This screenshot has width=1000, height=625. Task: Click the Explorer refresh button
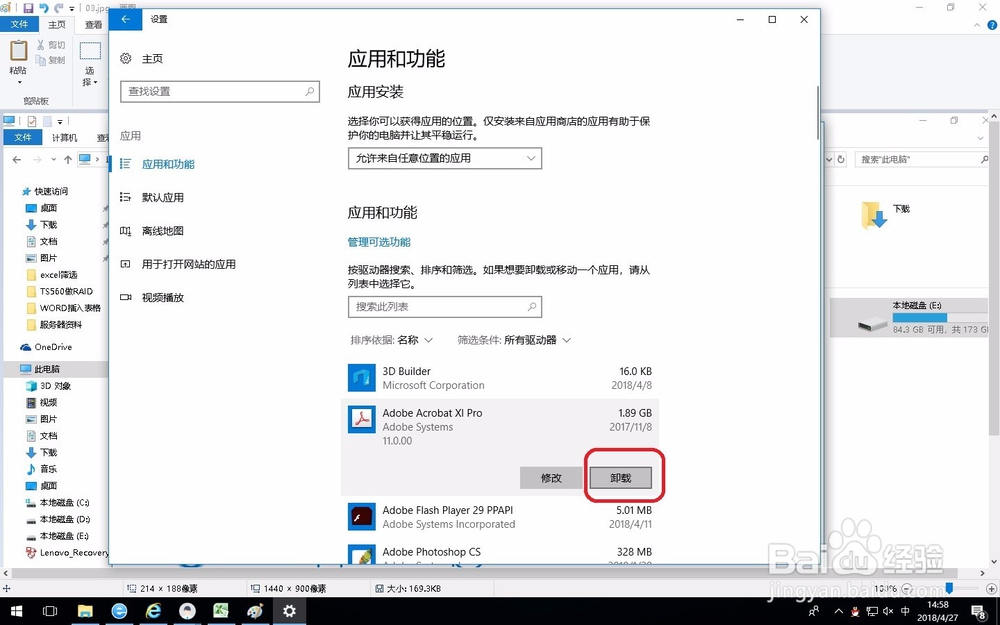[x=841, y=159]
